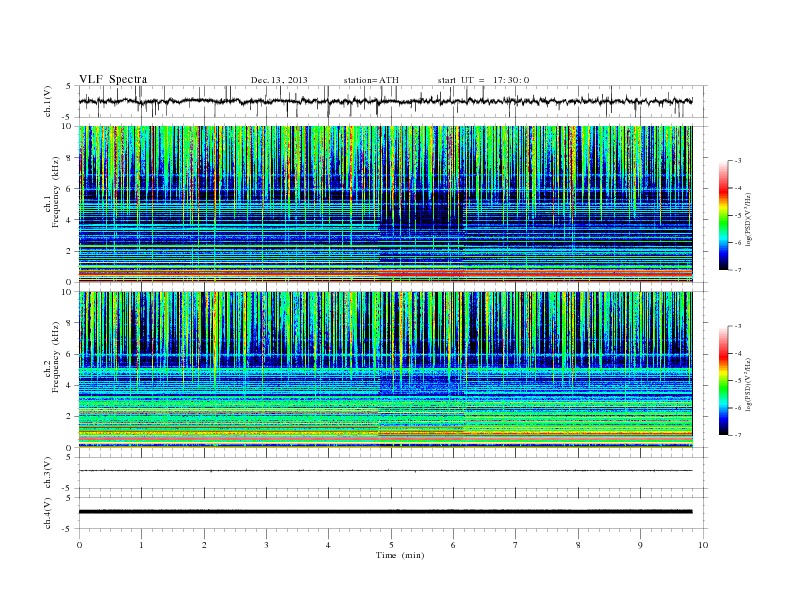Click the "VLF Spectra" plot title
The height and width of the screenshot is (612, 792).
click(x=113, y=79)
